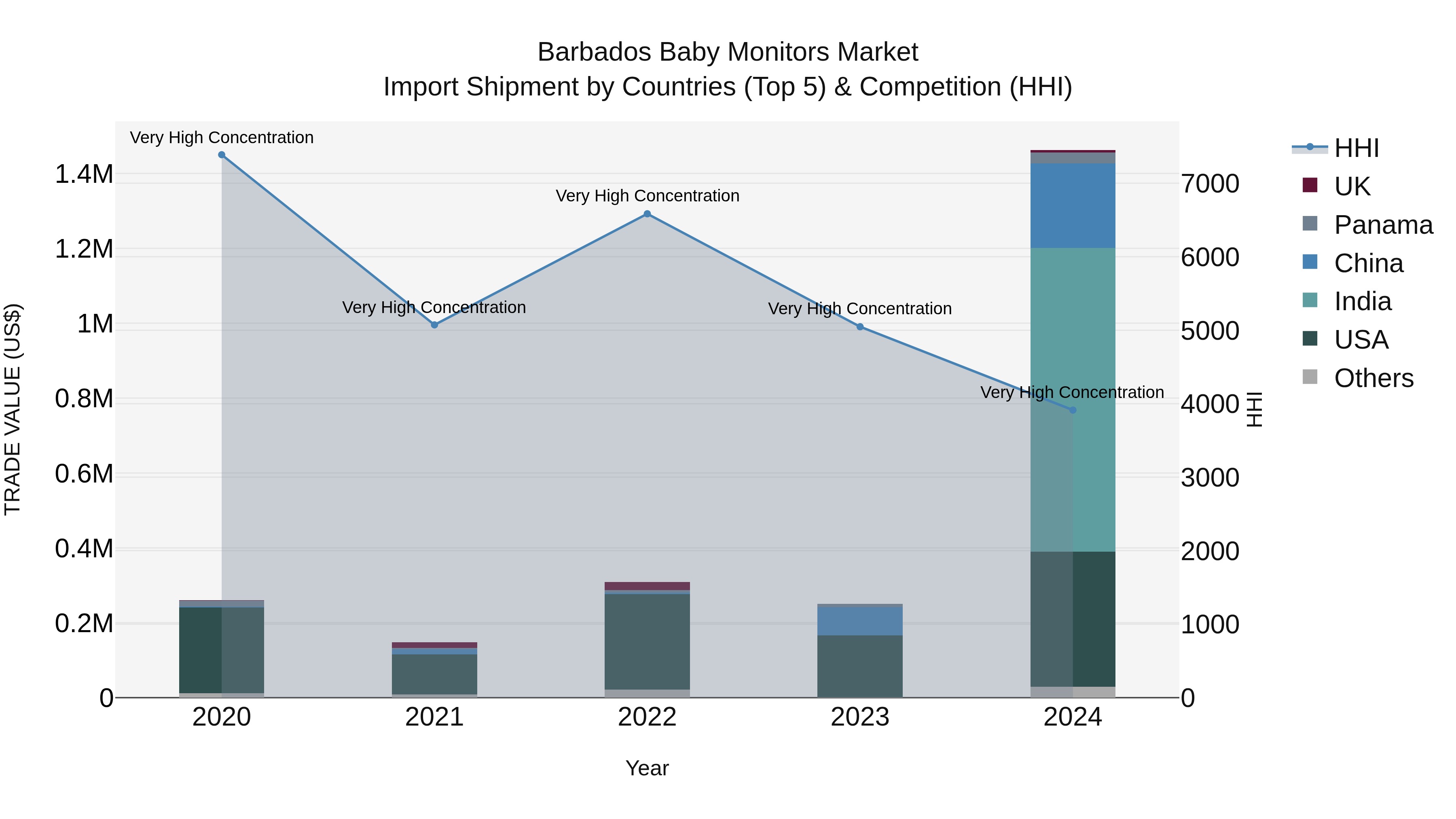Click the UK segment of 2021 bar
Screen dimensions: 1456x819
click(435, 645)
